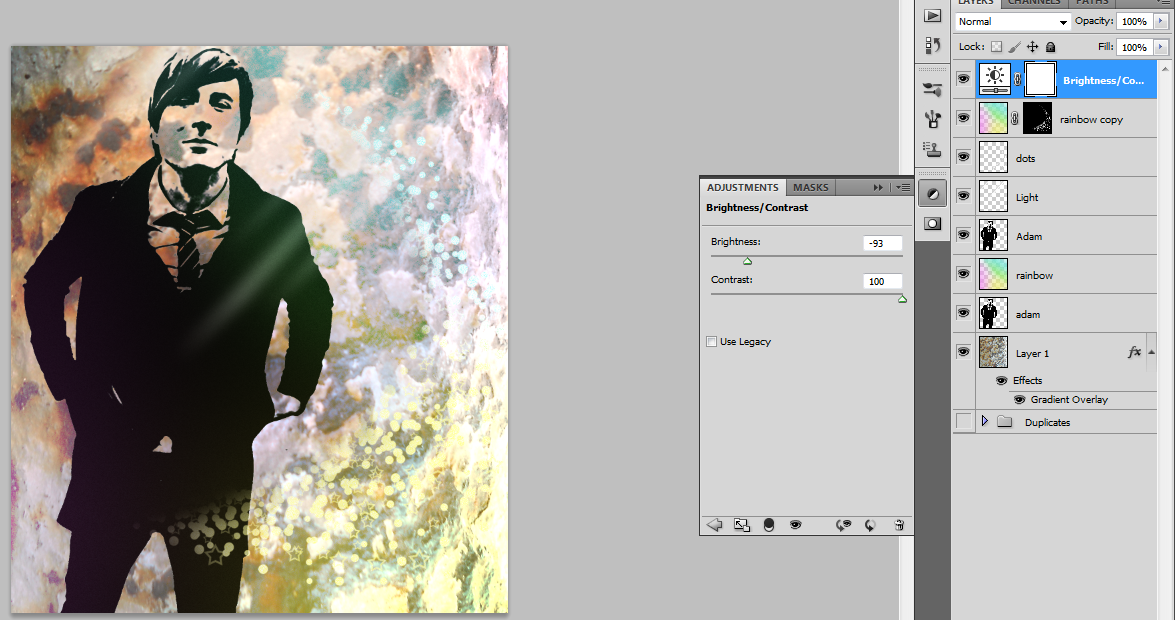
Task: Switch adjustments panel to expanded view
Action: pyautogui.click(x=741, y=525)
